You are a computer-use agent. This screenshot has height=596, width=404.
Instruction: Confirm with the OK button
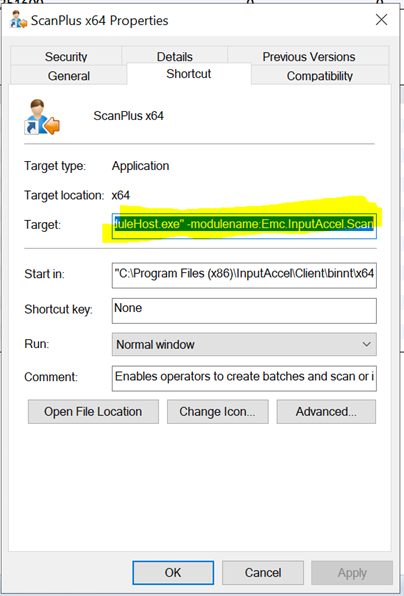173,572
